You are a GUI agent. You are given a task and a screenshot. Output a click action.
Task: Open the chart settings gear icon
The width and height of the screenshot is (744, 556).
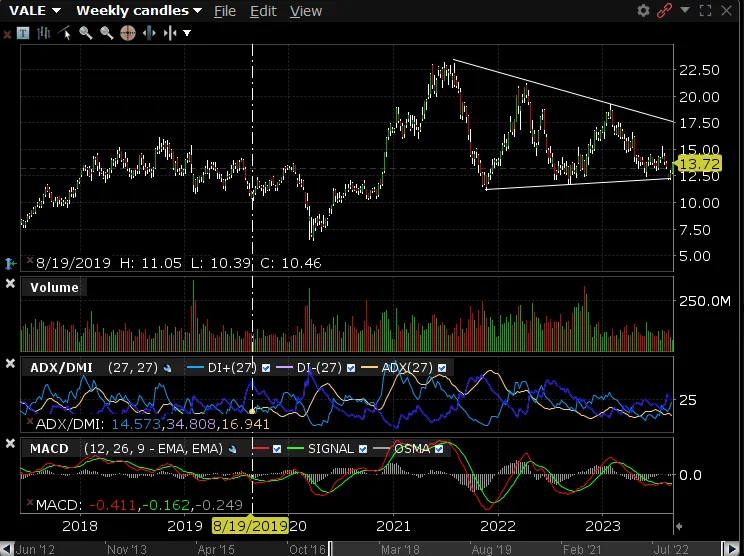tap(643, 10)
